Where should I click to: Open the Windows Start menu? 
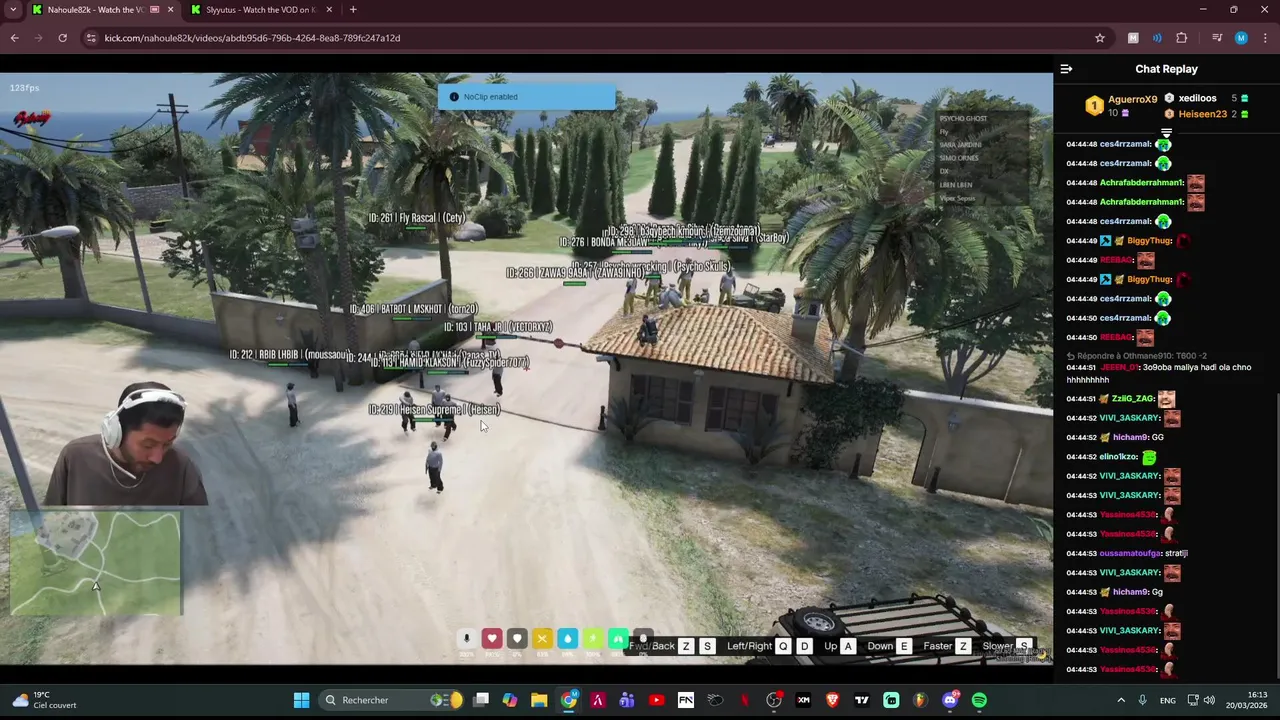[301, 700]
